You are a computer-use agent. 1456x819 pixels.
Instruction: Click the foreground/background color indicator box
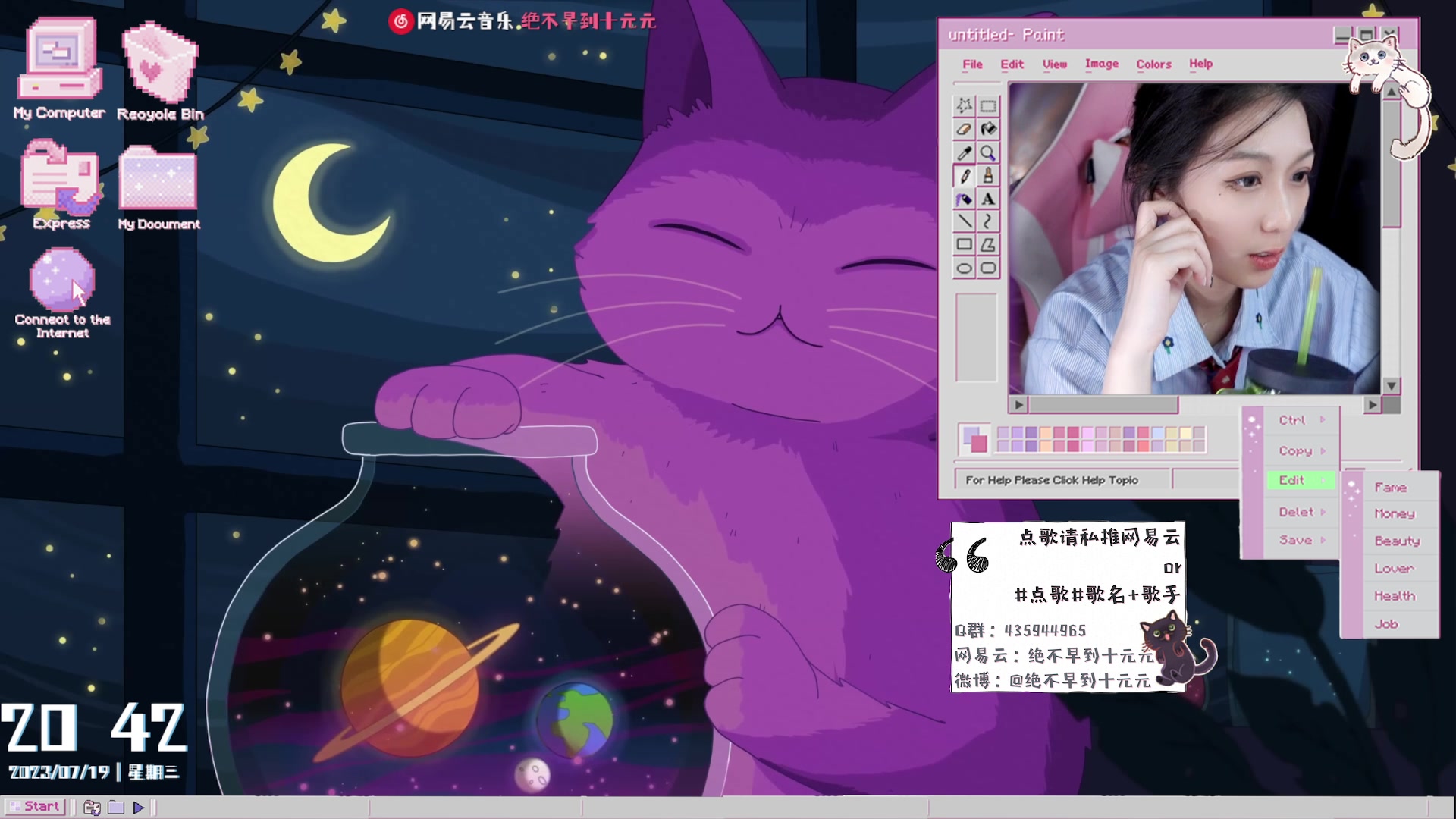pos(974,439)
